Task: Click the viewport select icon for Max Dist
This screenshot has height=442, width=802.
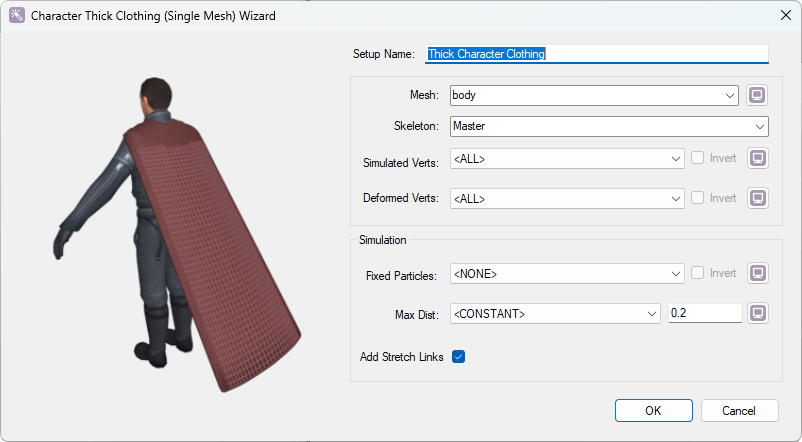Action: [x=758, y=313]
